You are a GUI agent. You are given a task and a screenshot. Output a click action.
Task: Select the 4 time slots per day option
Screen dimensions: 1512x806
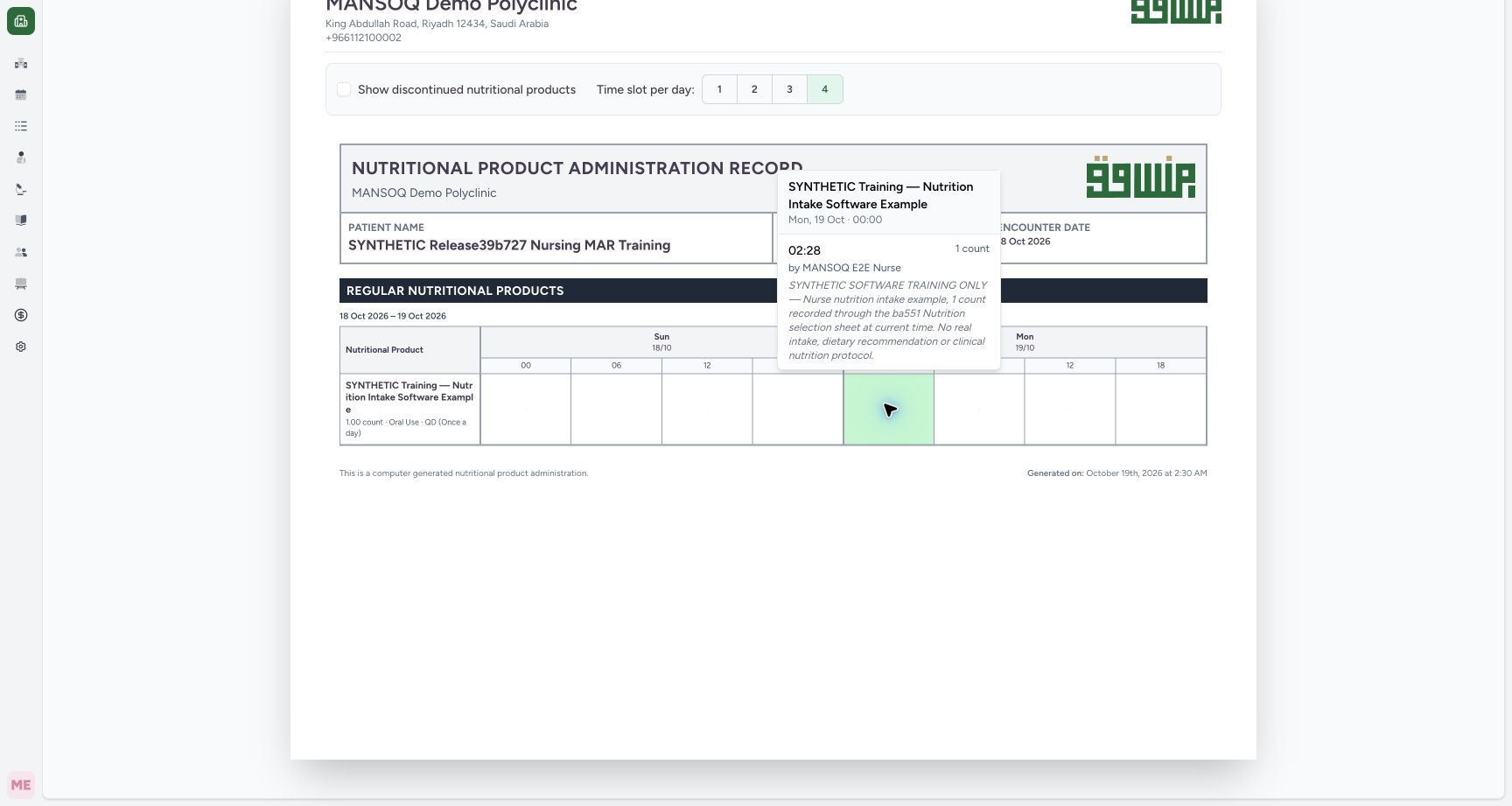(824, 89)
